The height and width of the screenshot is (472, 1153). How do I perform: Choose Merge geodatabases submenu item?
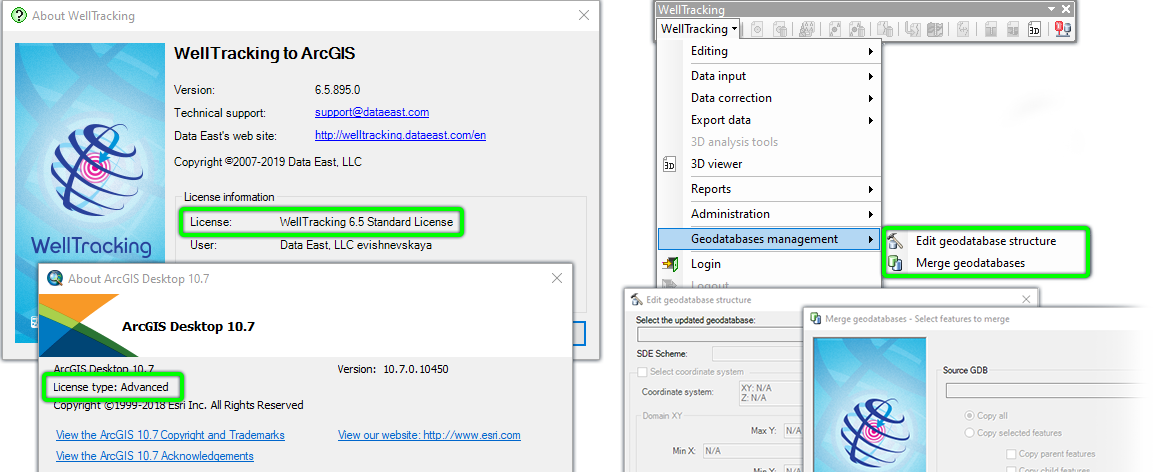click(985, 263)
